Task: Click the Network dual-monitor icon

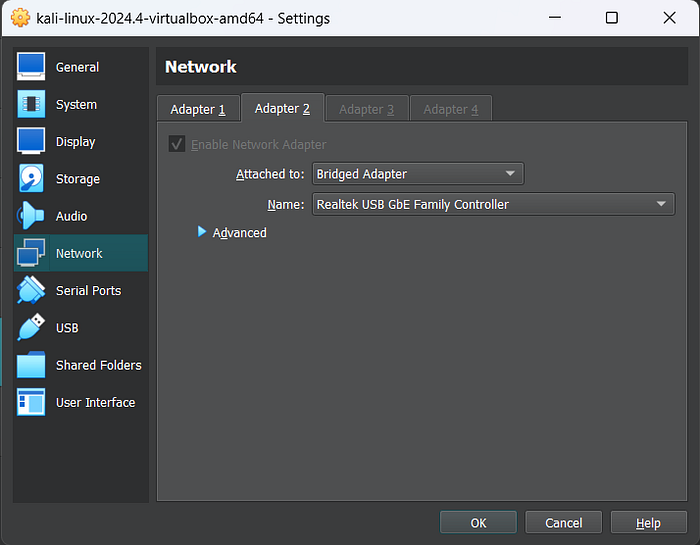Action: 31,253
